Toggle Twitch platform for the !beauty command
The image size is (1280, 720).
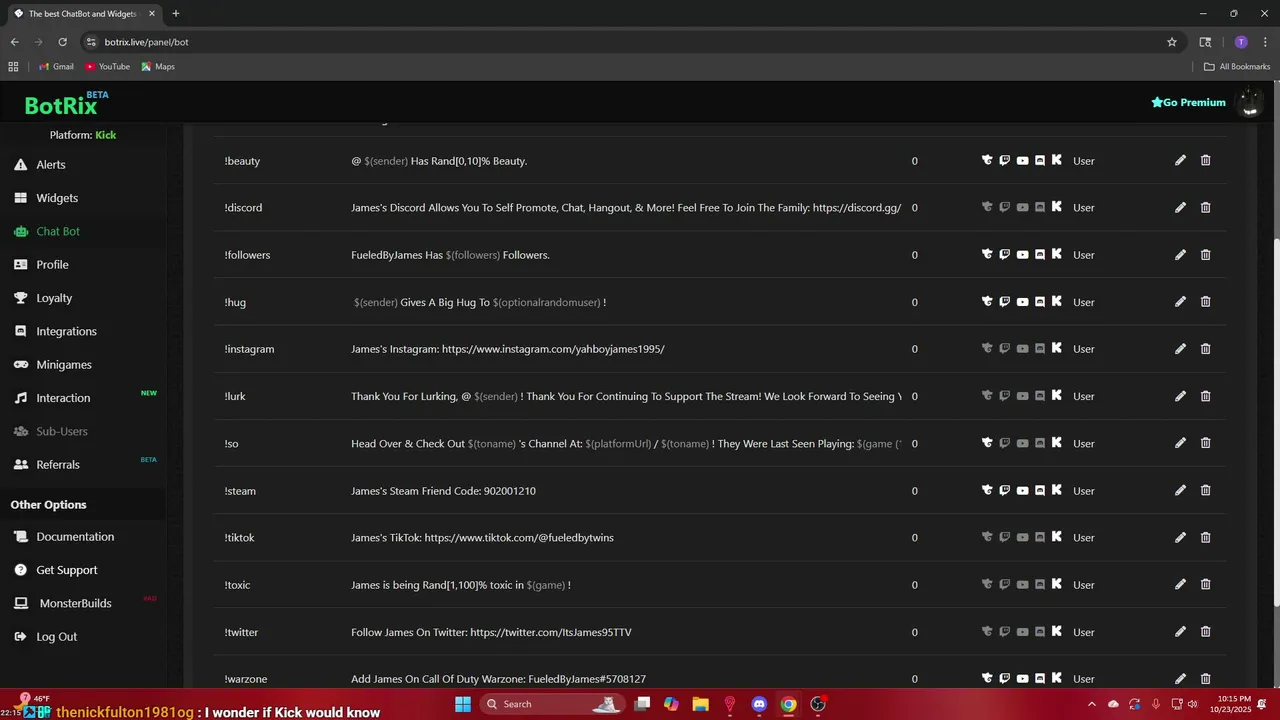click(x=1005, y=160)
